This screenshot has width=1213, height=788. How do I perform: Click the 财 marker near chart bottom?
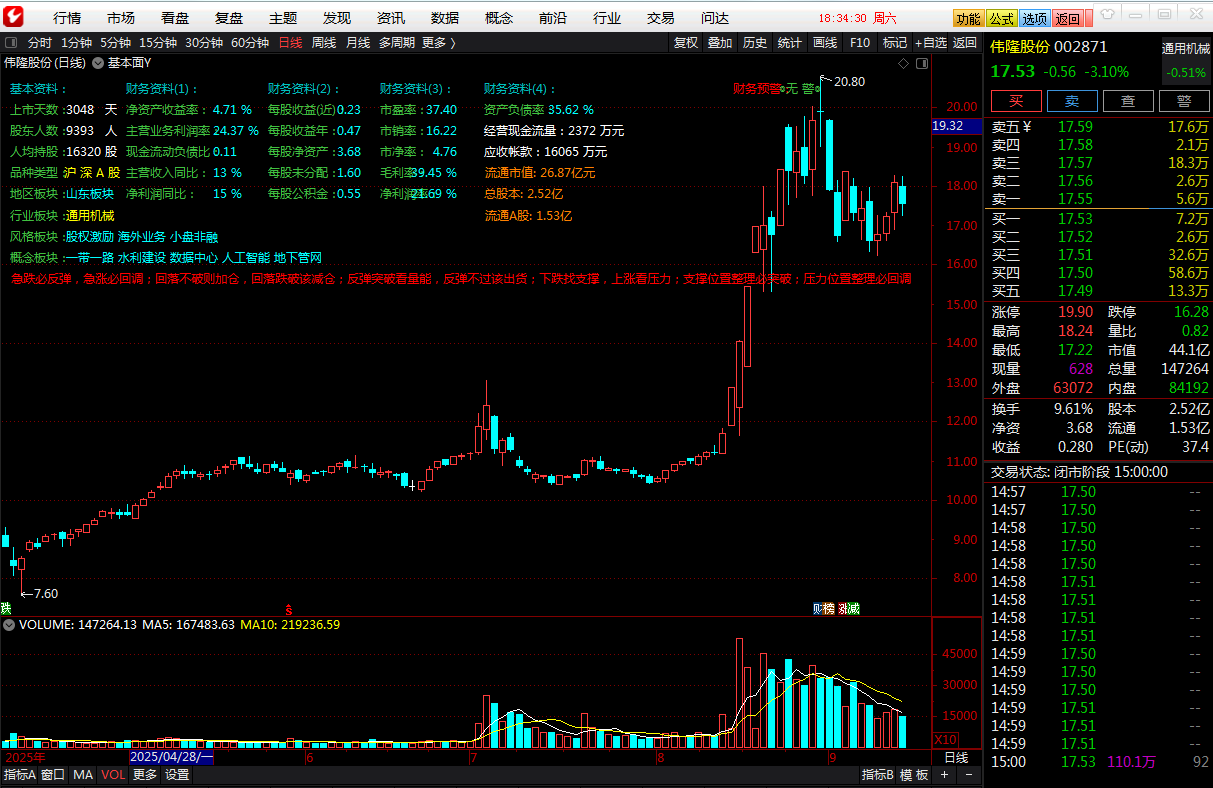[x=818, y=608]
